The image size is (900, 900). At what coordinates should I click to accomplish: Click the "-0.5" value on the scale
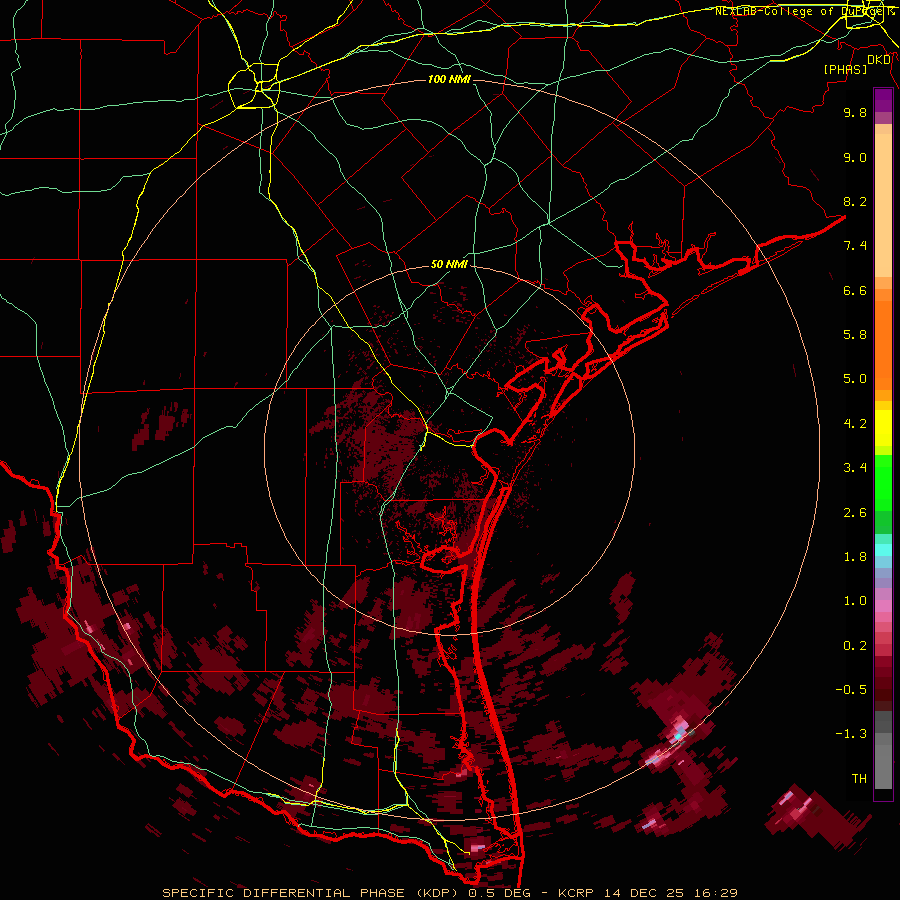(x=851, y=690)
